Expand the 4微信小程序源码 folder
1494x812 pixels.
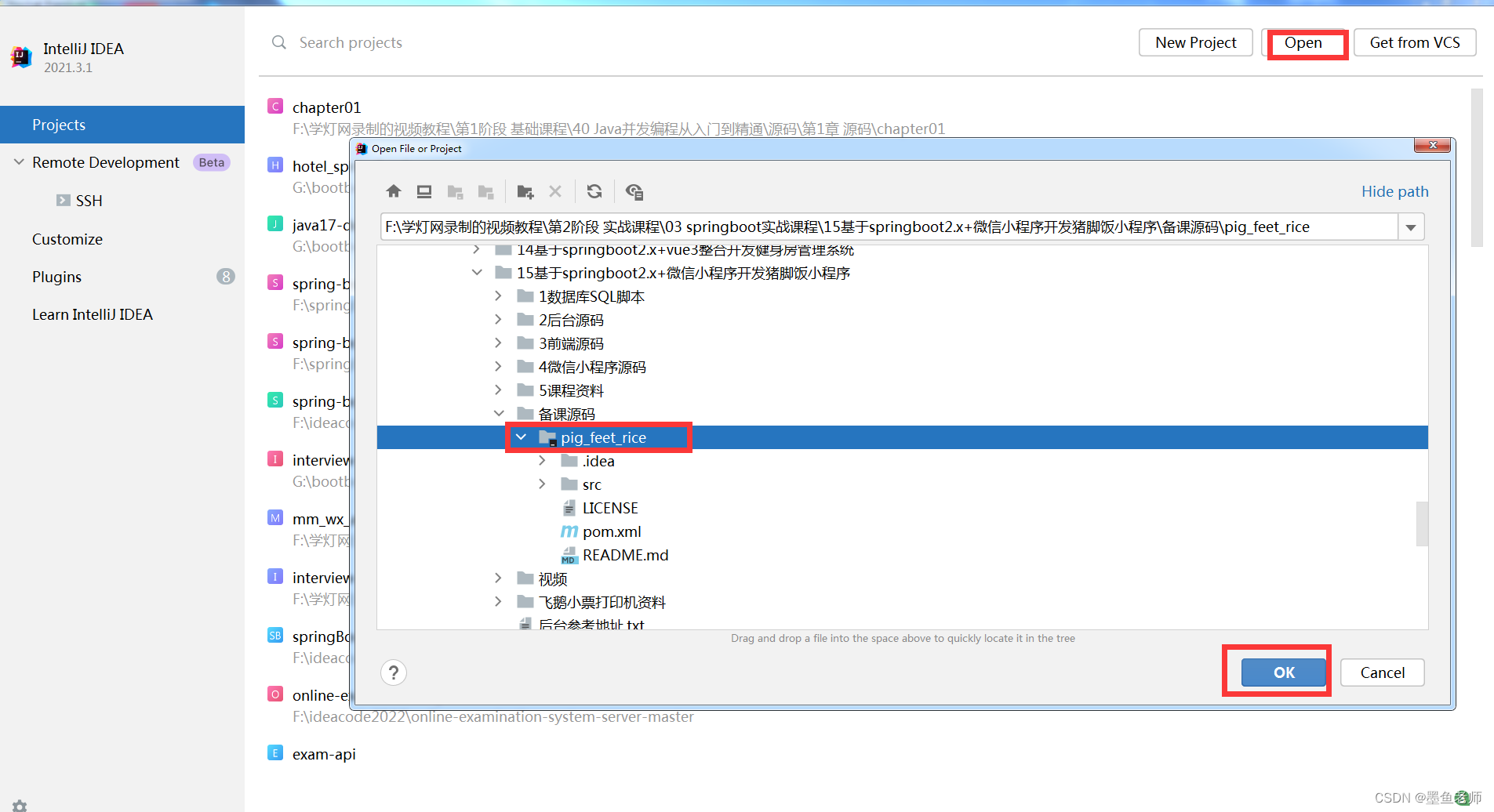(498, 367)
